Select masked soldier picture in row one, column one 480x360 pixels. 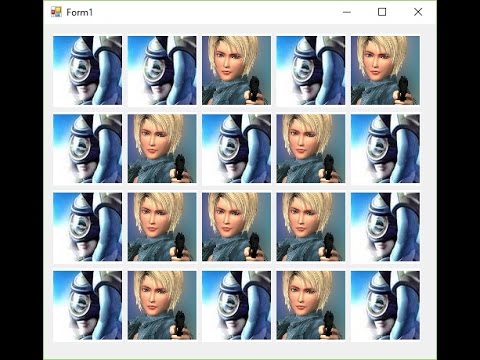pyautogui.click(x=88, y=71)
